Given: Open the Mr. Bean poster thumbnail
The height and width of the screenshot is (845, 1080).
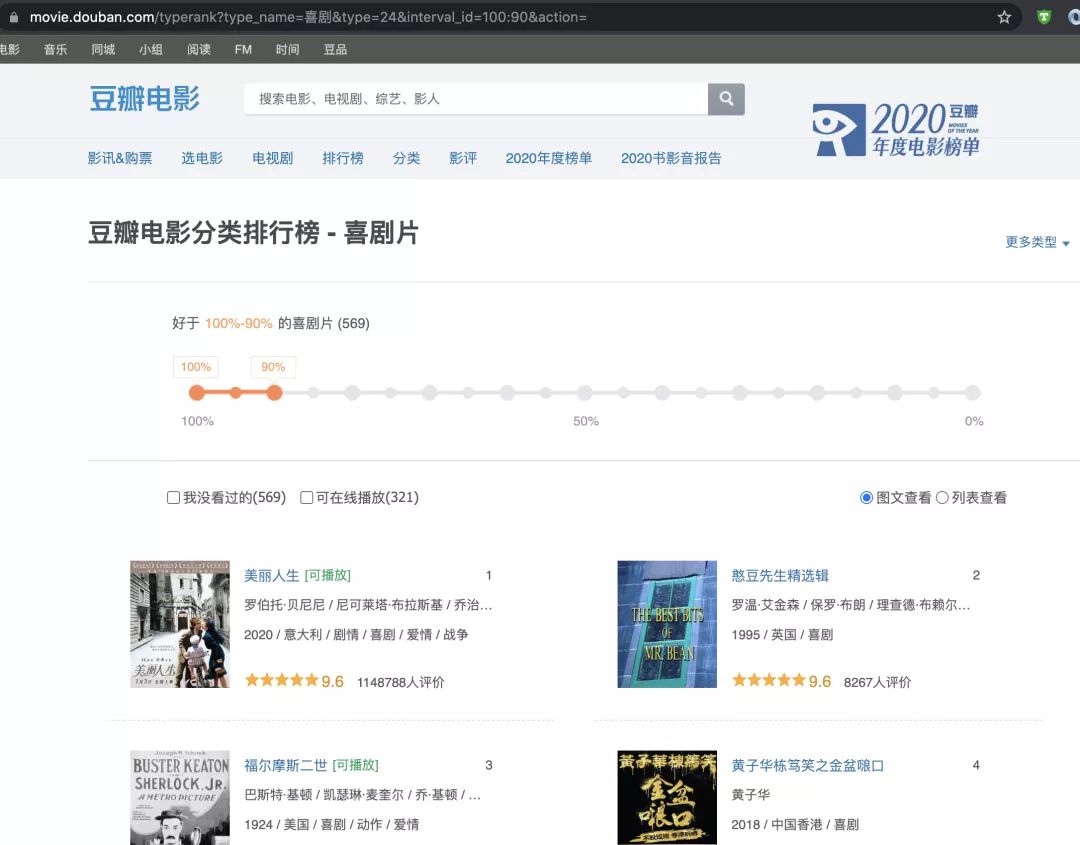Looking at the screenshot, I should [667, 624].
